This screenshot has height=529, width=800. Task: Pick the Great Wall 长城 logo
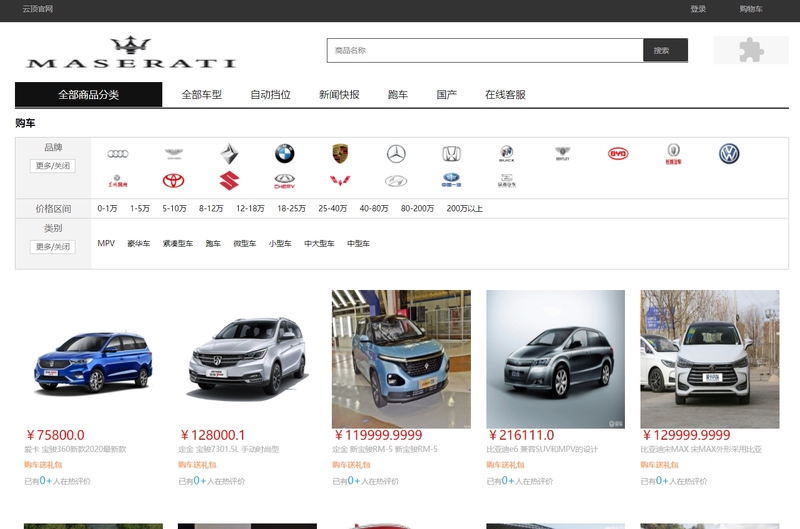point(673,154)
